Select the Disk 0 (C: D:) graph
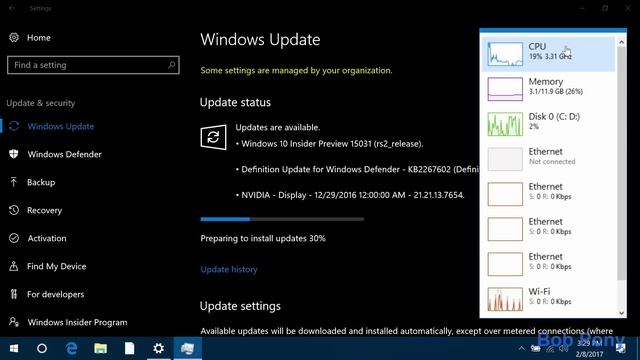The width and height of the screenshot is (640, 360). [505, 124]
